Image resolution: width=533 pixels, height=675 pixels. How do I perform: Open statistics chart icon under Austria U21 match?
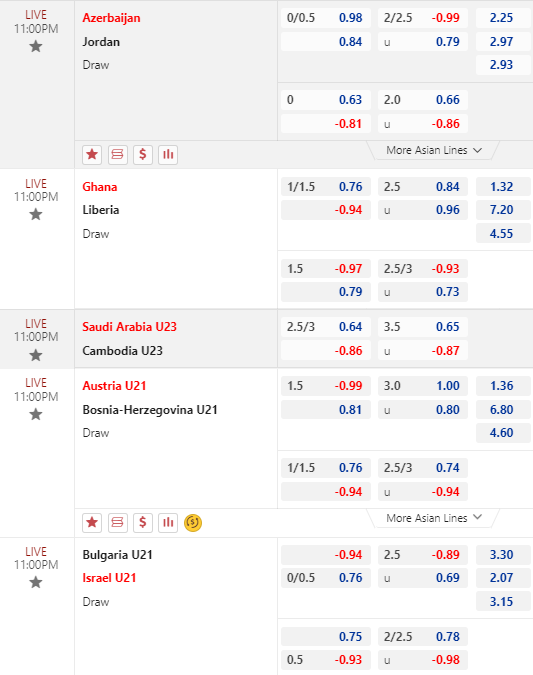(168, 523)
